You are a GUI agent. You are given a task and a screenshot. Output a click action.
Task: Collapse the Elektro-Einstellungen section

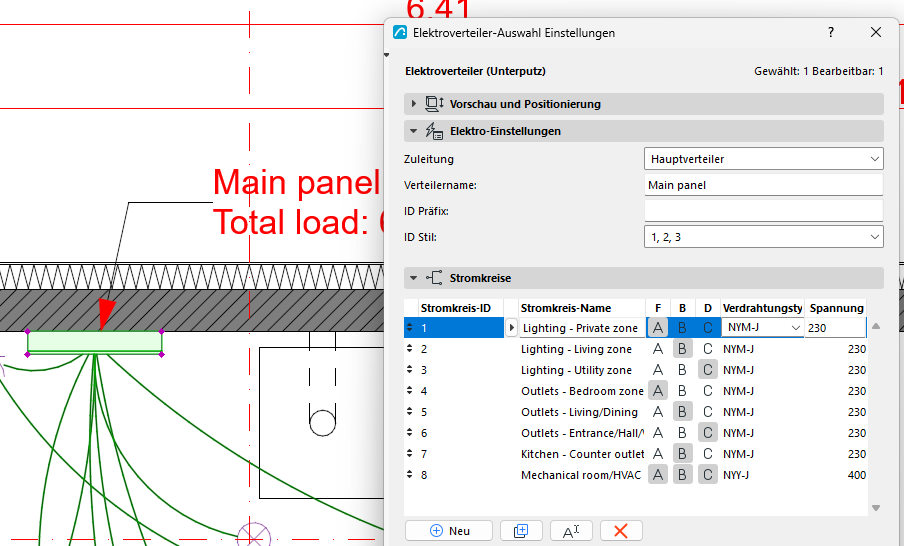(x=413, y=131)
